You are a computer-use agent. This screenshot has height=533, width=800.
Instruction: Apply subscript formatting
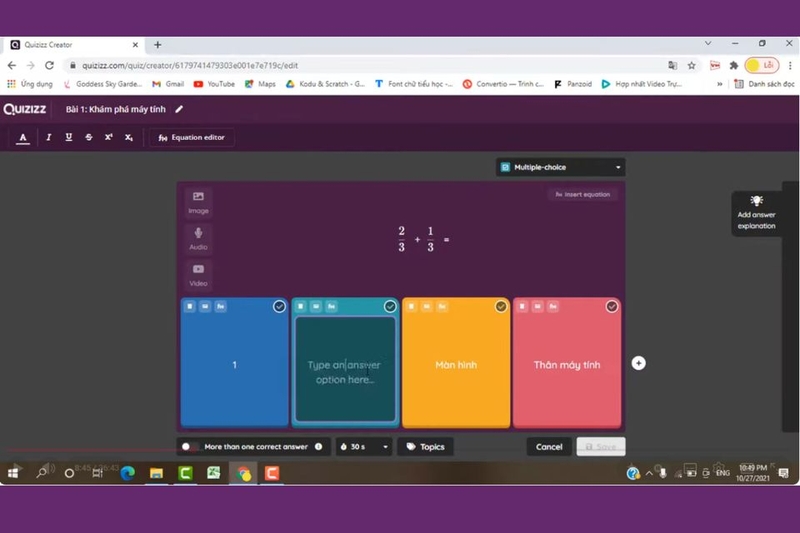(129, 137)
